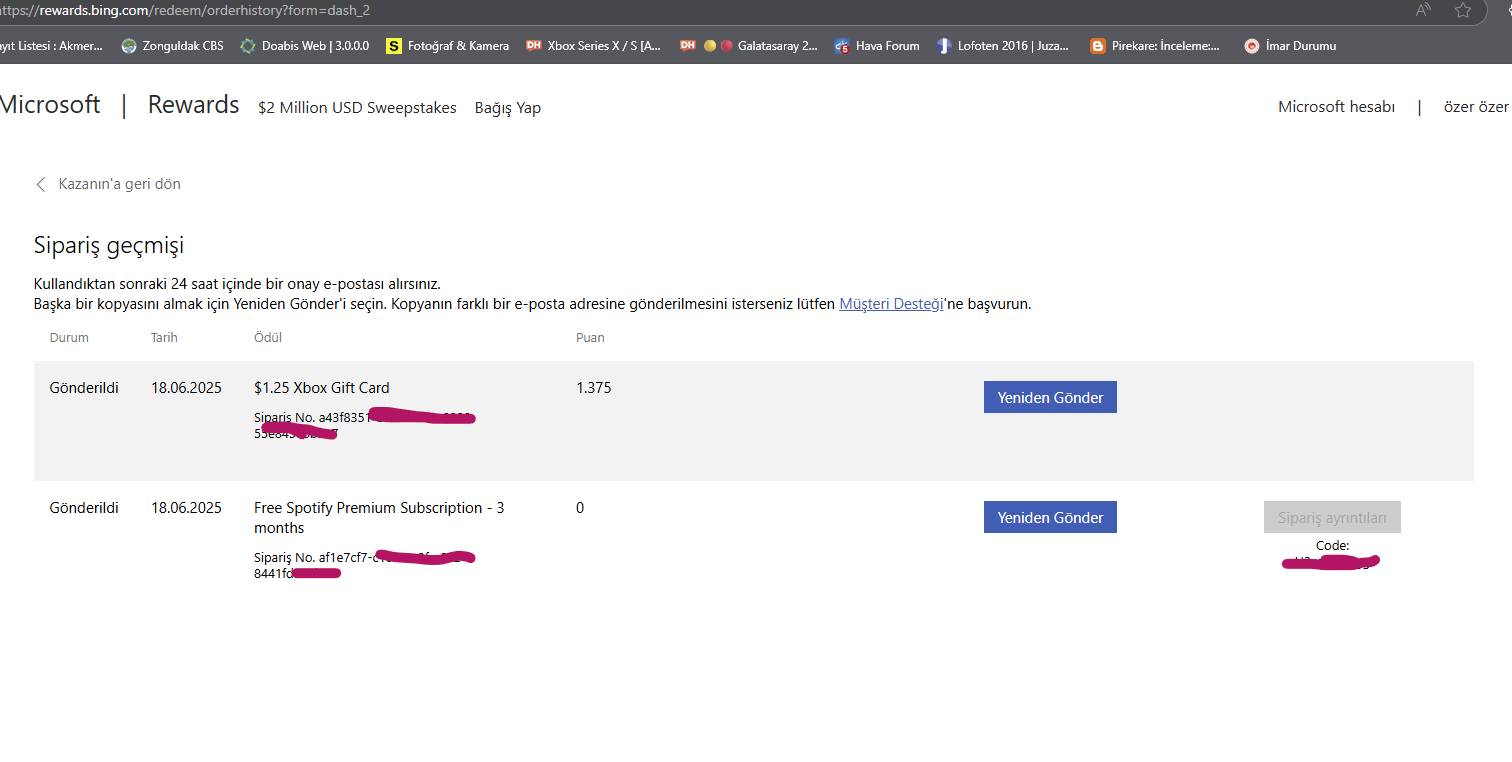
Task: Click the Ödül column header
Action: pos(268,338)
